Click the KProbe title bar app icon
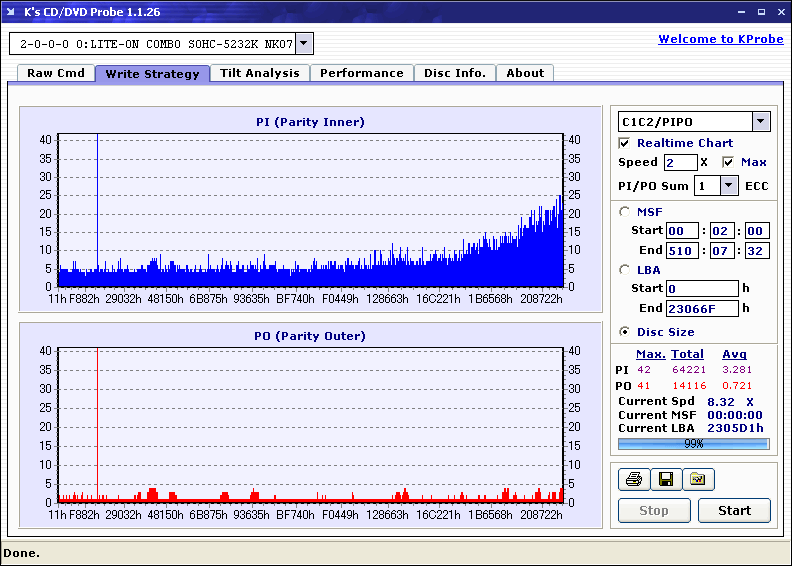Image resolution: width=792 pixels, height=566 pixels. coord(11,12)
